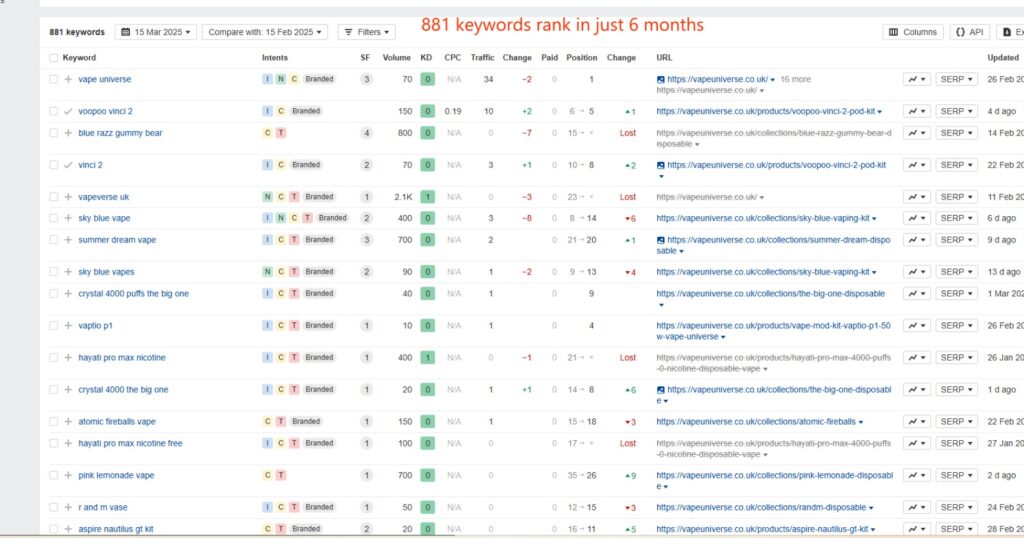Viewport: 1024px width, 538px height.
Task: Tick checkbox for blue razz gummy bear row
Action: pos(54,133)
